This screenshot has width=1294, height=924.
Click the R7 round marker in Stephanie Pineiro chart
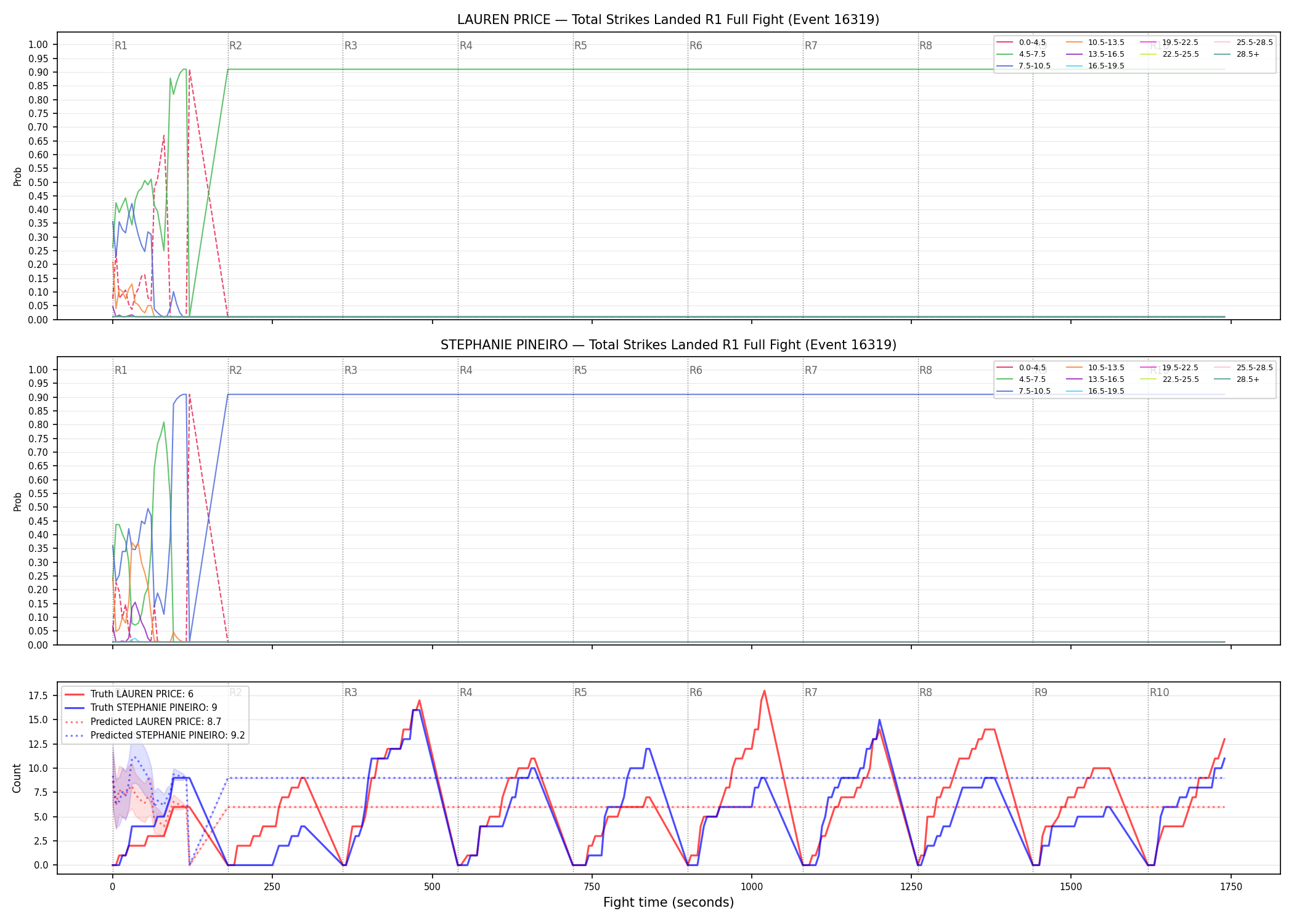tap(811, 370)
